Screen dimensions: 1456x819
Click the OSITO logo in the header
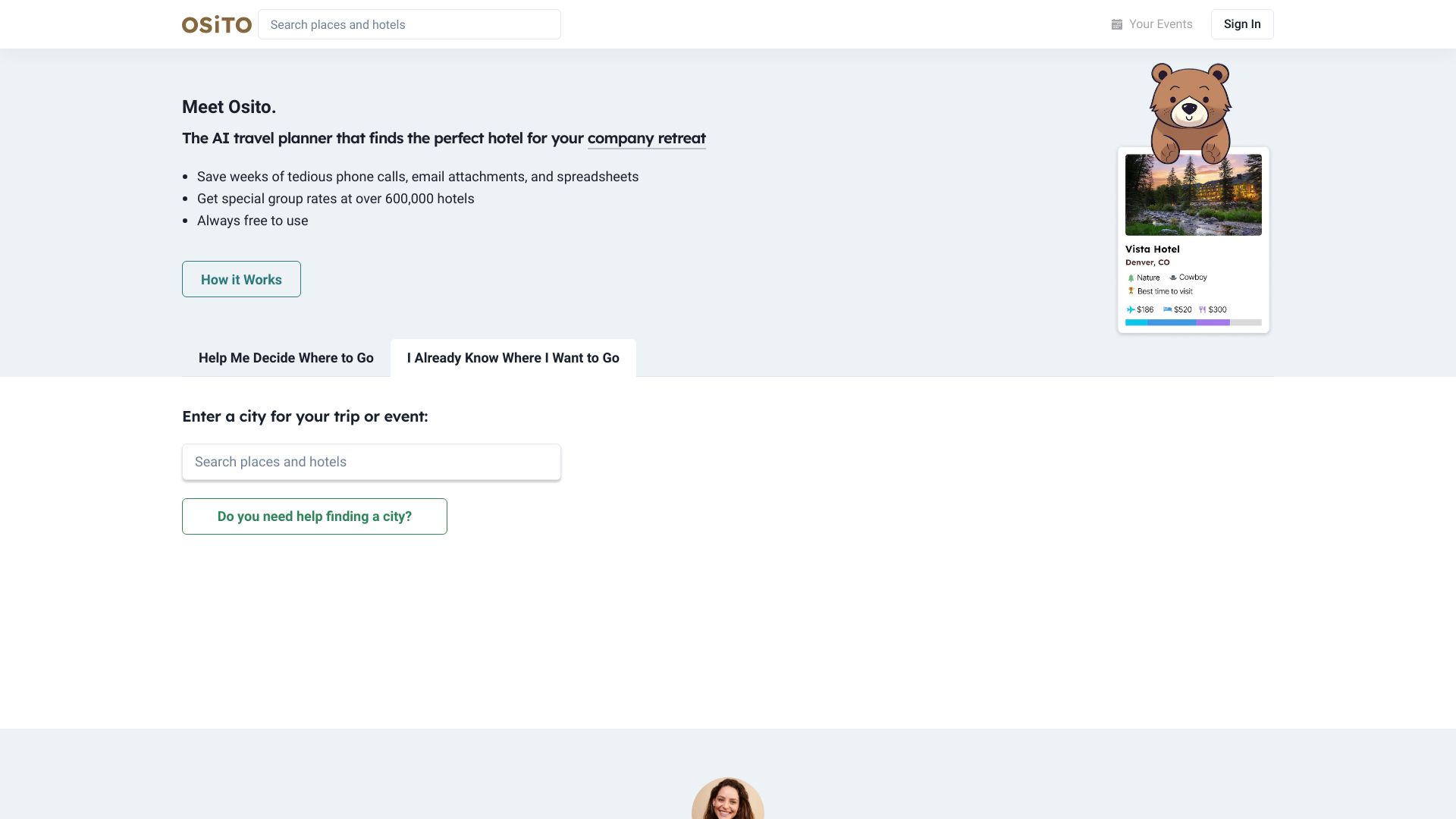click(x=216, y=24)
